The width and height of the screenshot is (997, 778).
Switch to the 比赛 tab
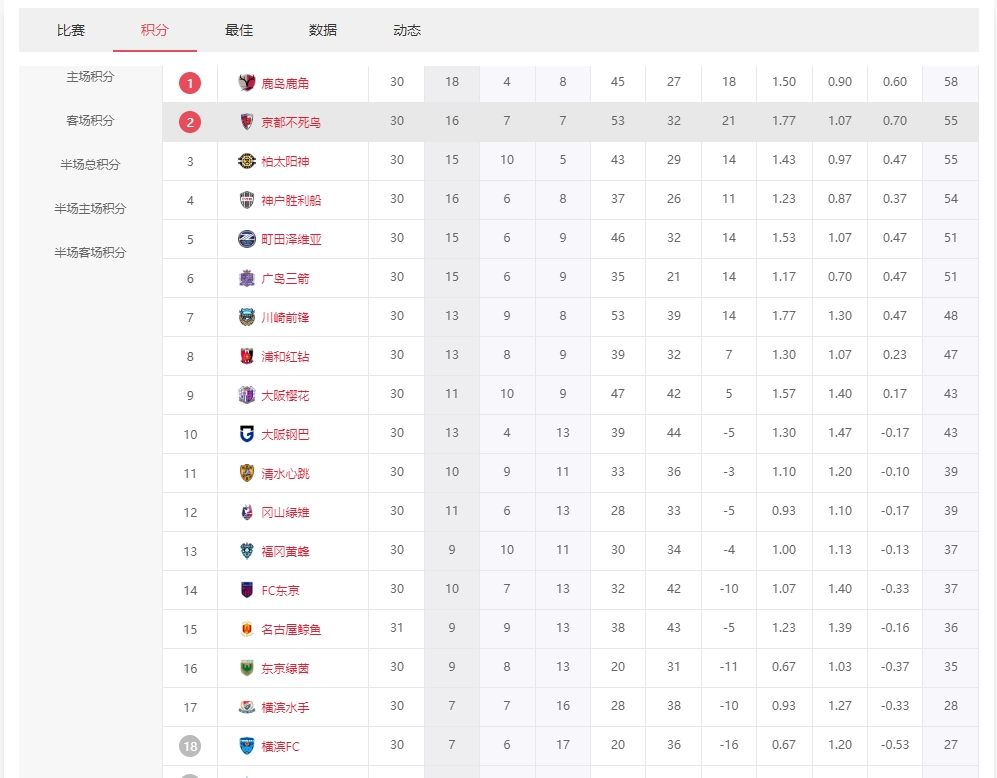coord(71,30)
